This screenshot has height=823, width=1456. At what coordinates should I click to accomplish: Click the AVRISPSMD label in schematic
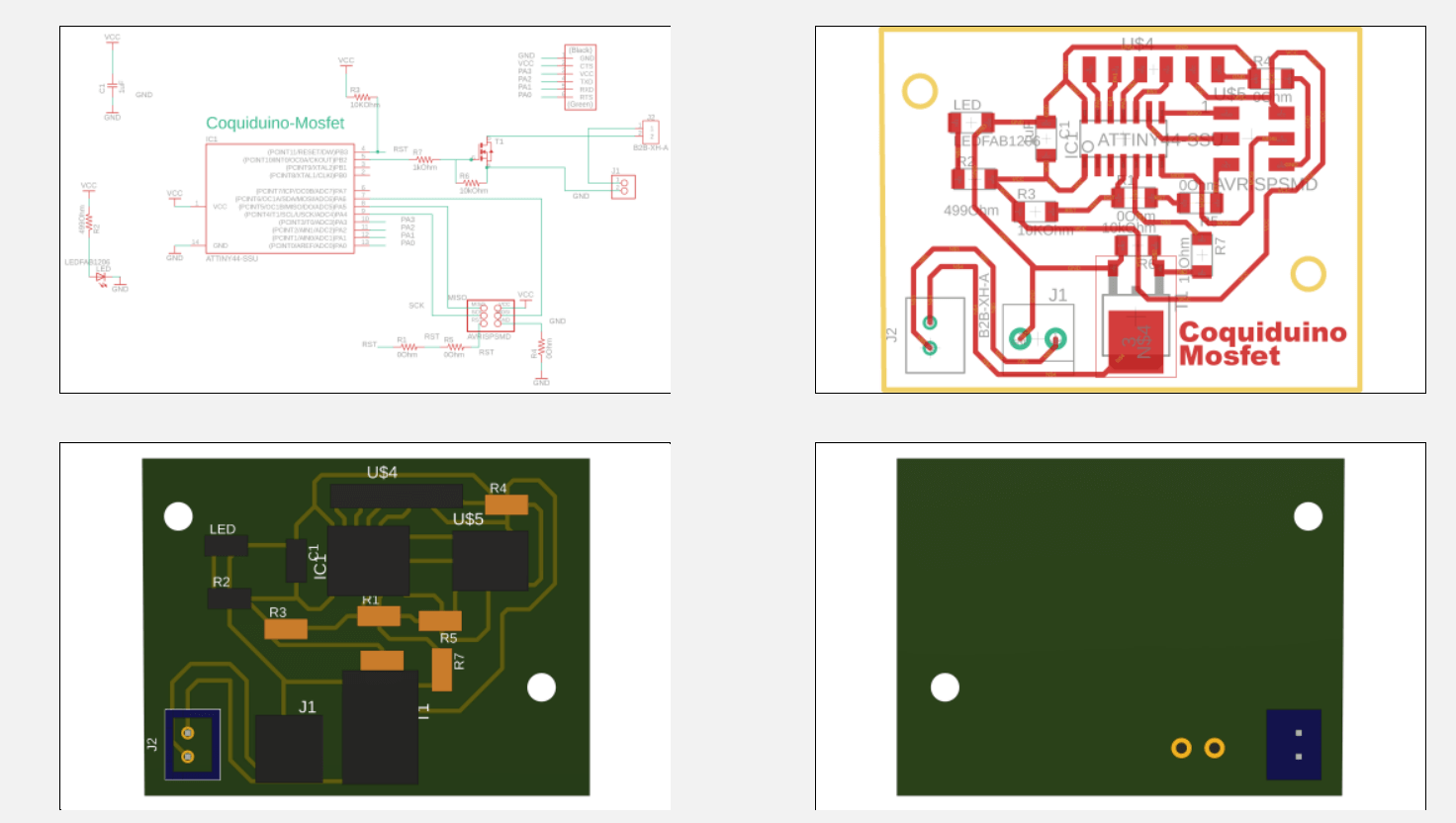point(490,337)
